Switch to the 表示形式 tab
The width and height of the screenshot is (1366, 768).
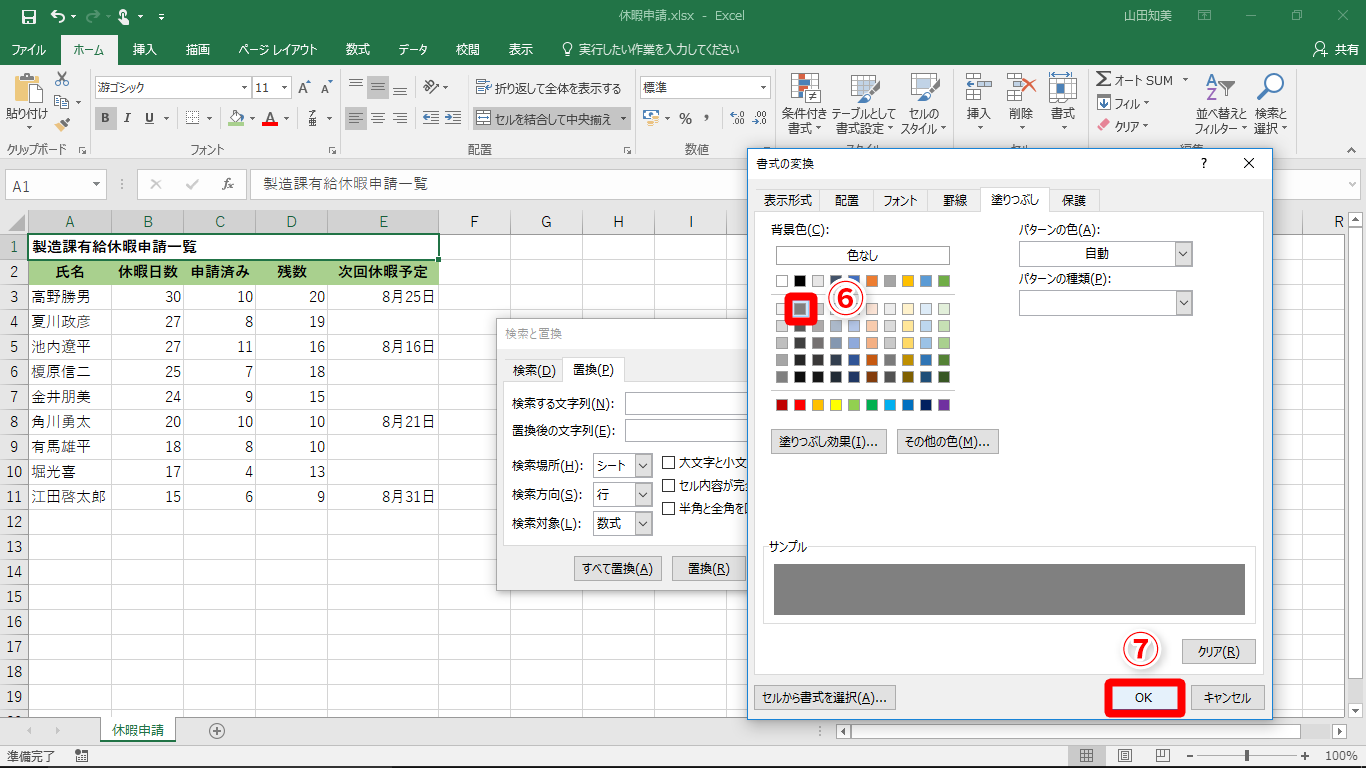pyautogui.click(x=788, y=200)
